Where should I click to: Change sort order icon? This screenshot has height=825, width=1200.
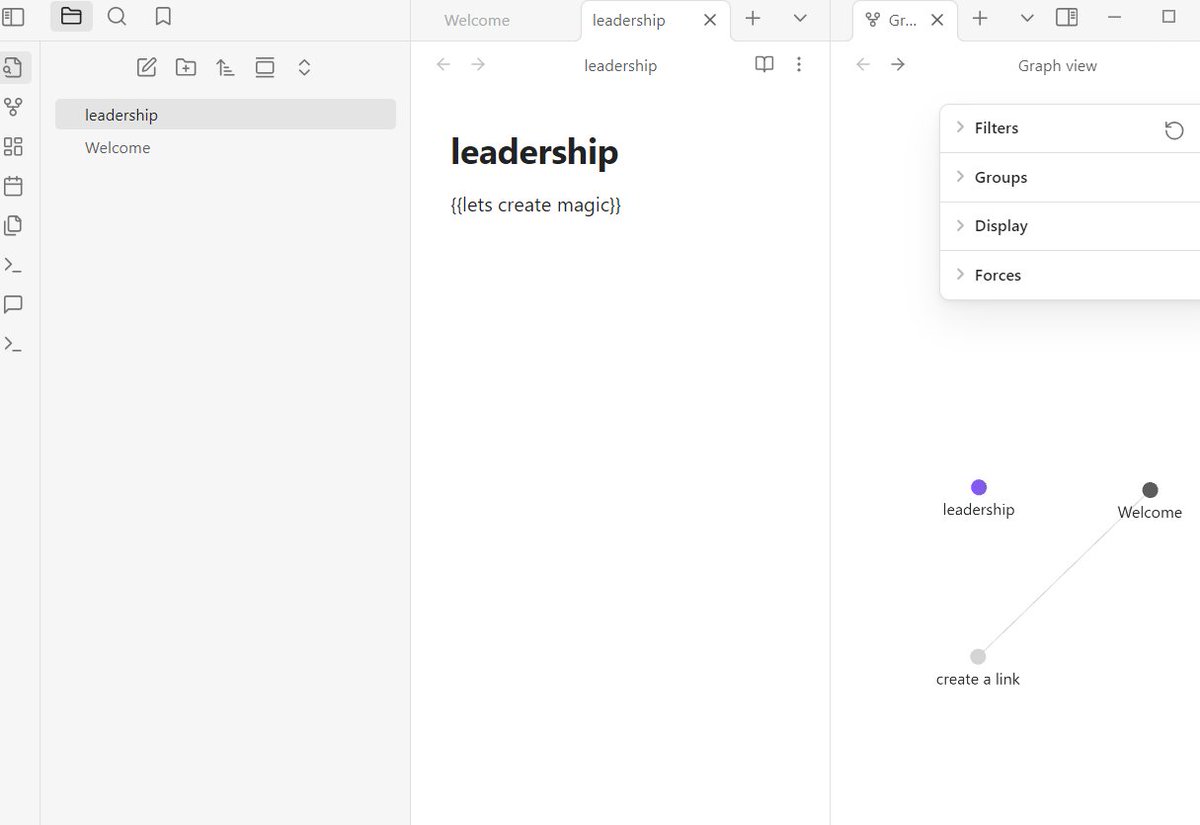(225, 68)
